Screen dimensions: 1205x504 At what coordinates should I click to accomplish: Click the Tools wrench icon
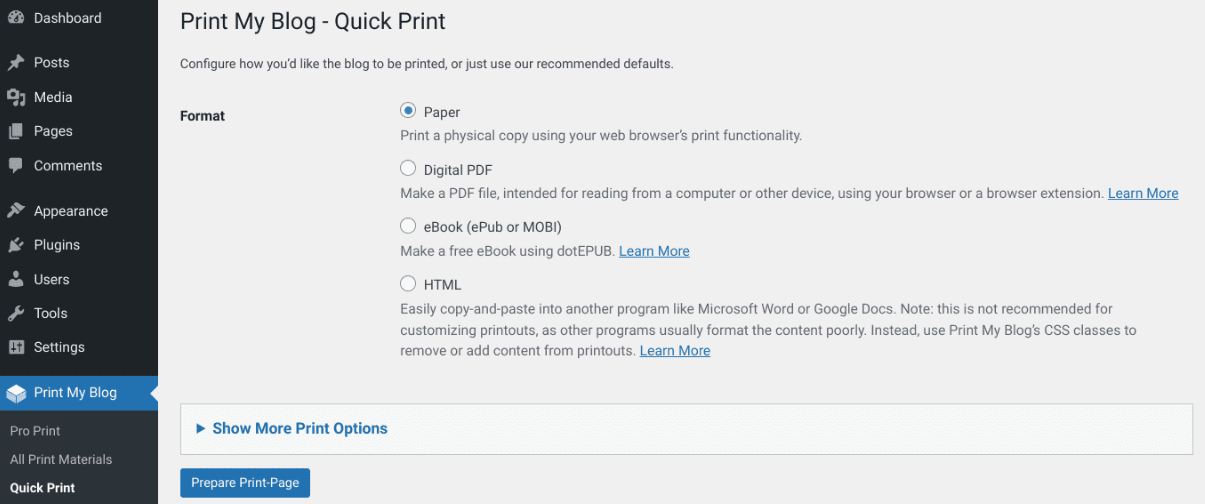(16, 313)
